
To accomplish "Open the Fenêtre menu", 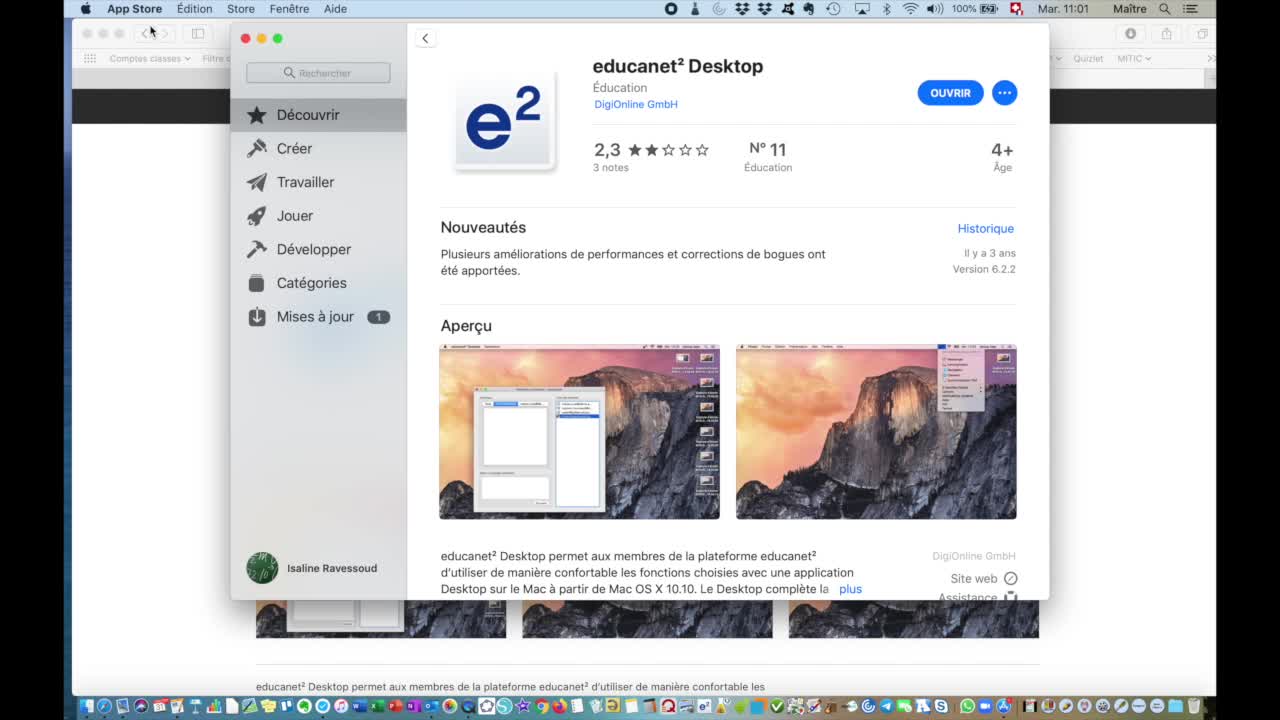I will click(289, 9).
